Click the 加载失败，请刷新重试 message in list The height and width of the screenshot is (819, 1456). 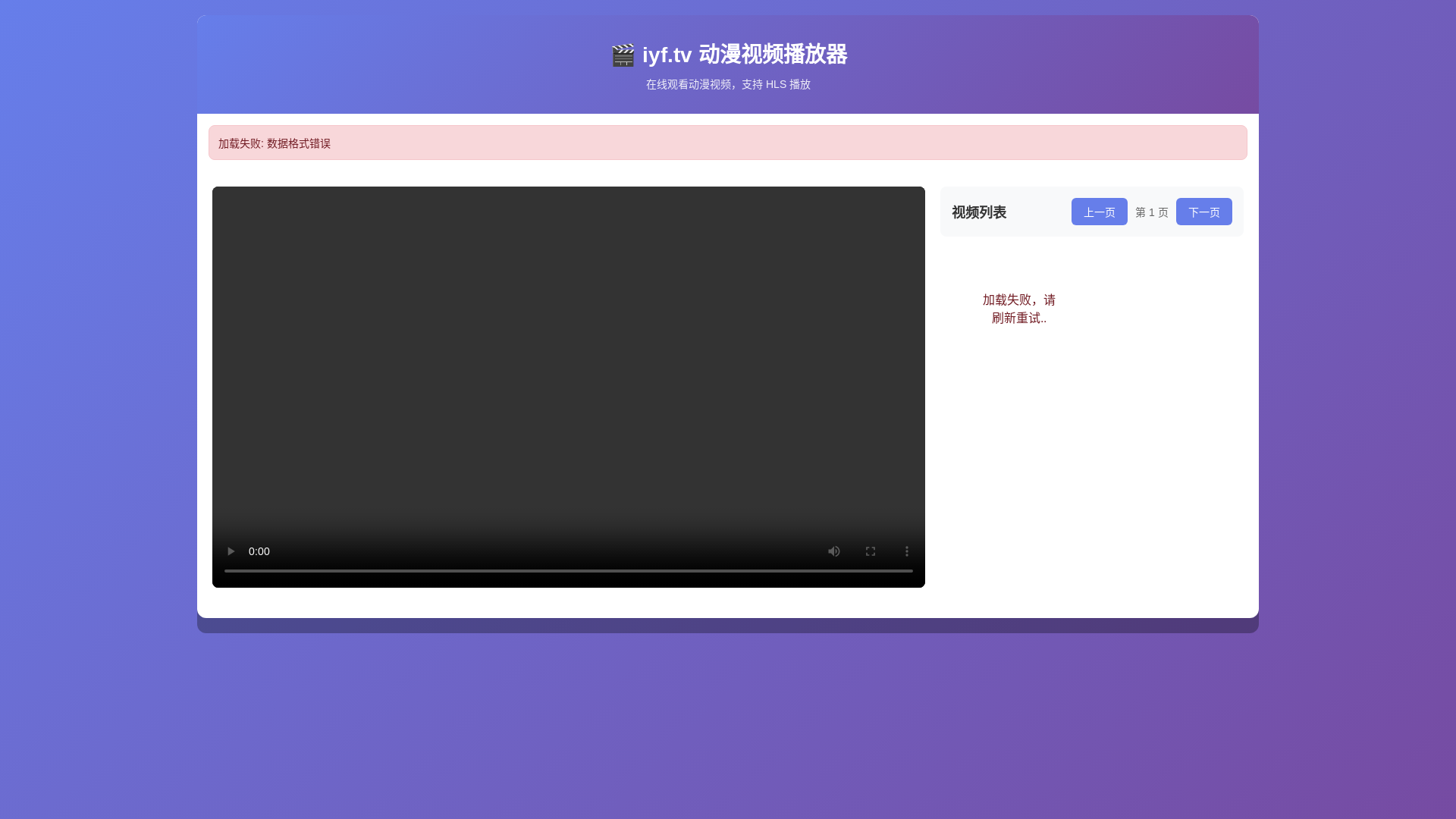tap(1019, 309)
